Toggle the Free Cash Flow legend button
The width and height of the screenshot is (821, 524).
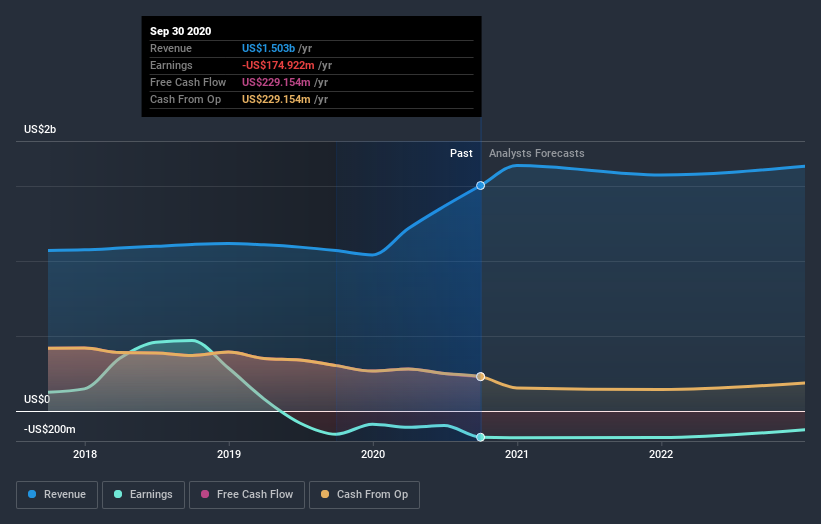coord(247,495)
